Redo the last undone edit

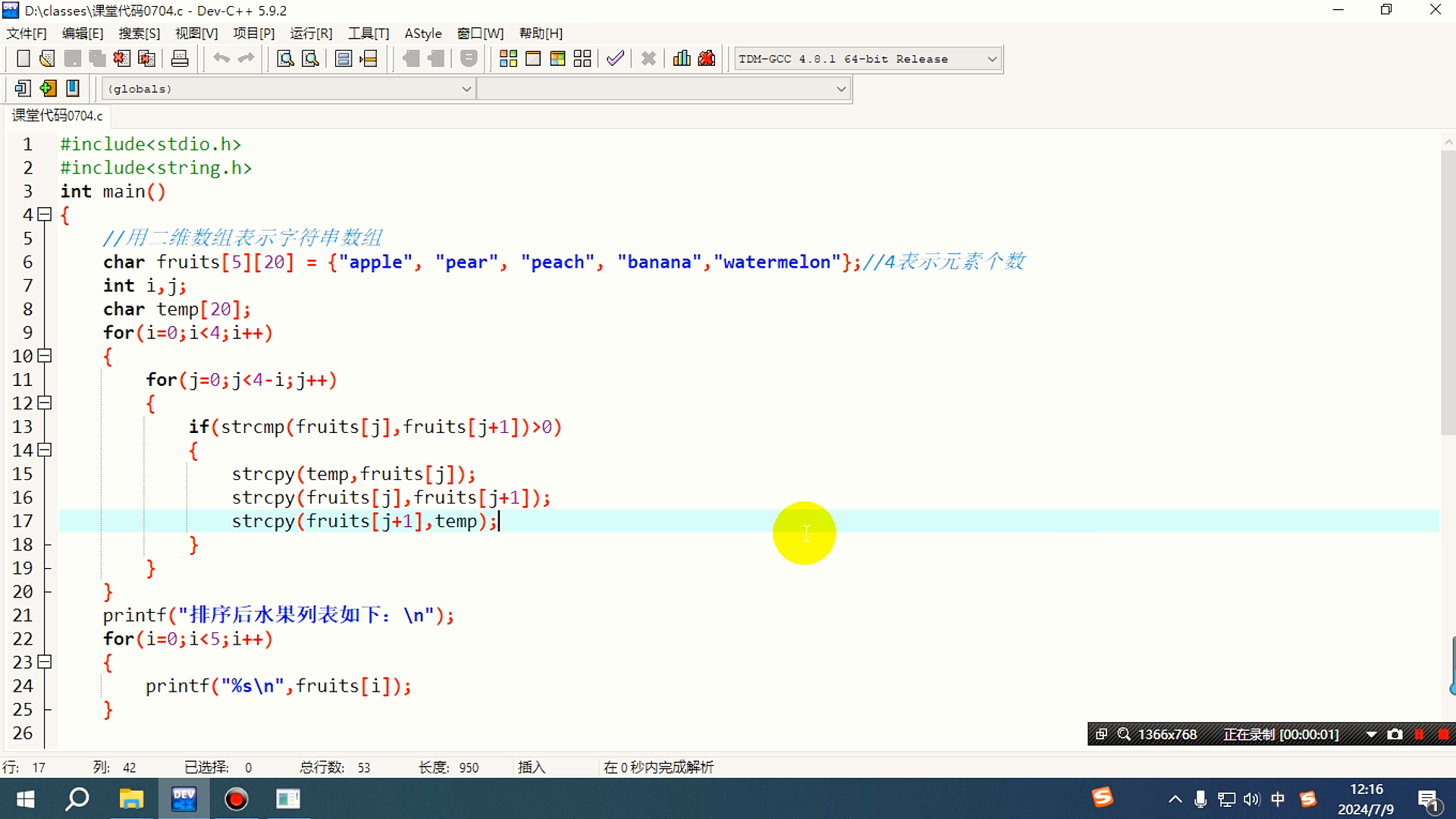(x=246, y=58)
